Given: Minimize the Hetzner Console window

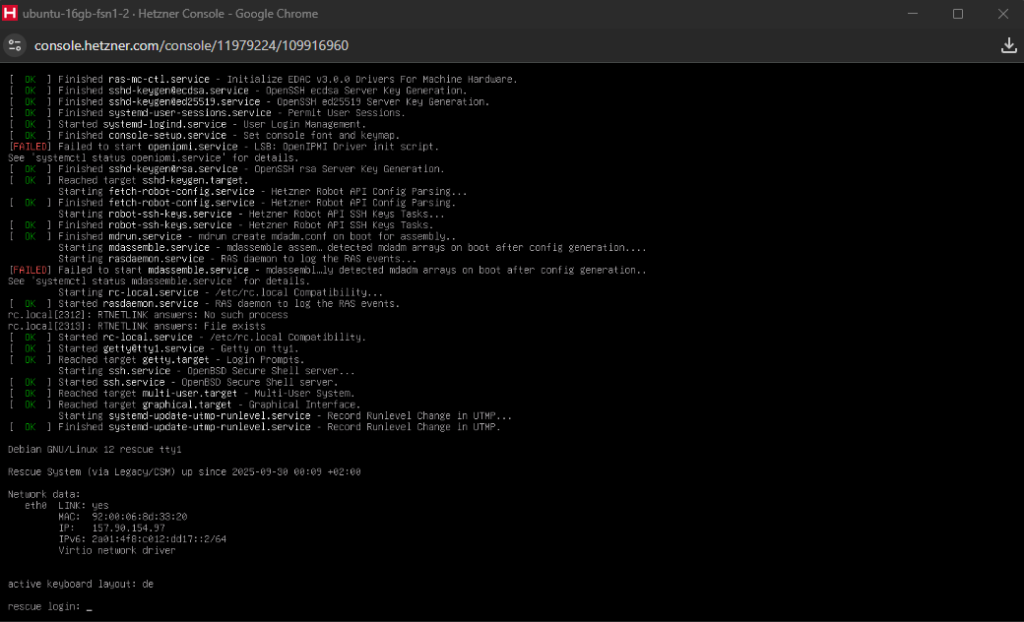Looking at the screenshot, I should [912, 14].
